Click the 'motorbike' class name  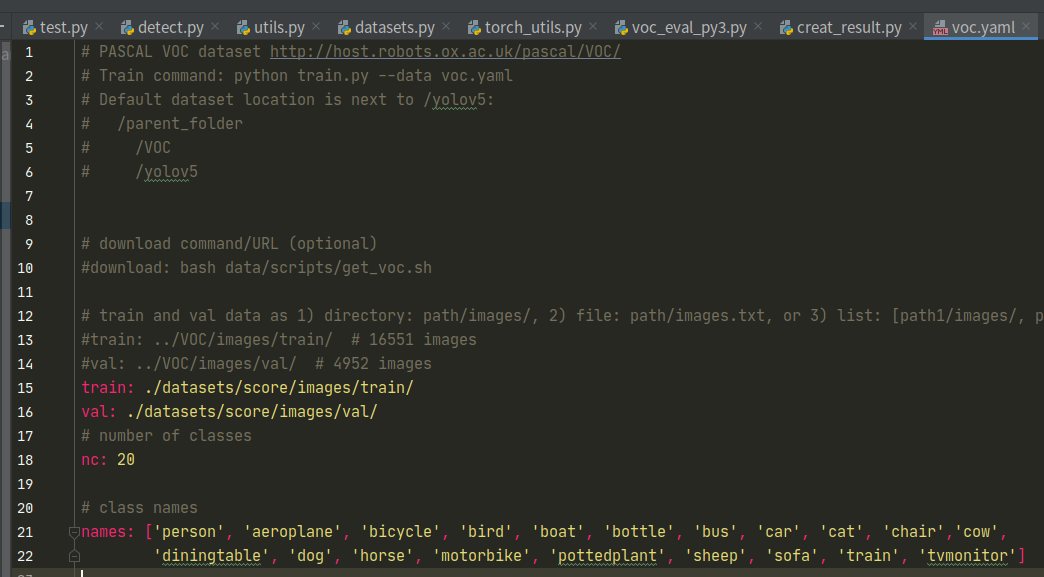pyautogui.click(x=481, y=555)
